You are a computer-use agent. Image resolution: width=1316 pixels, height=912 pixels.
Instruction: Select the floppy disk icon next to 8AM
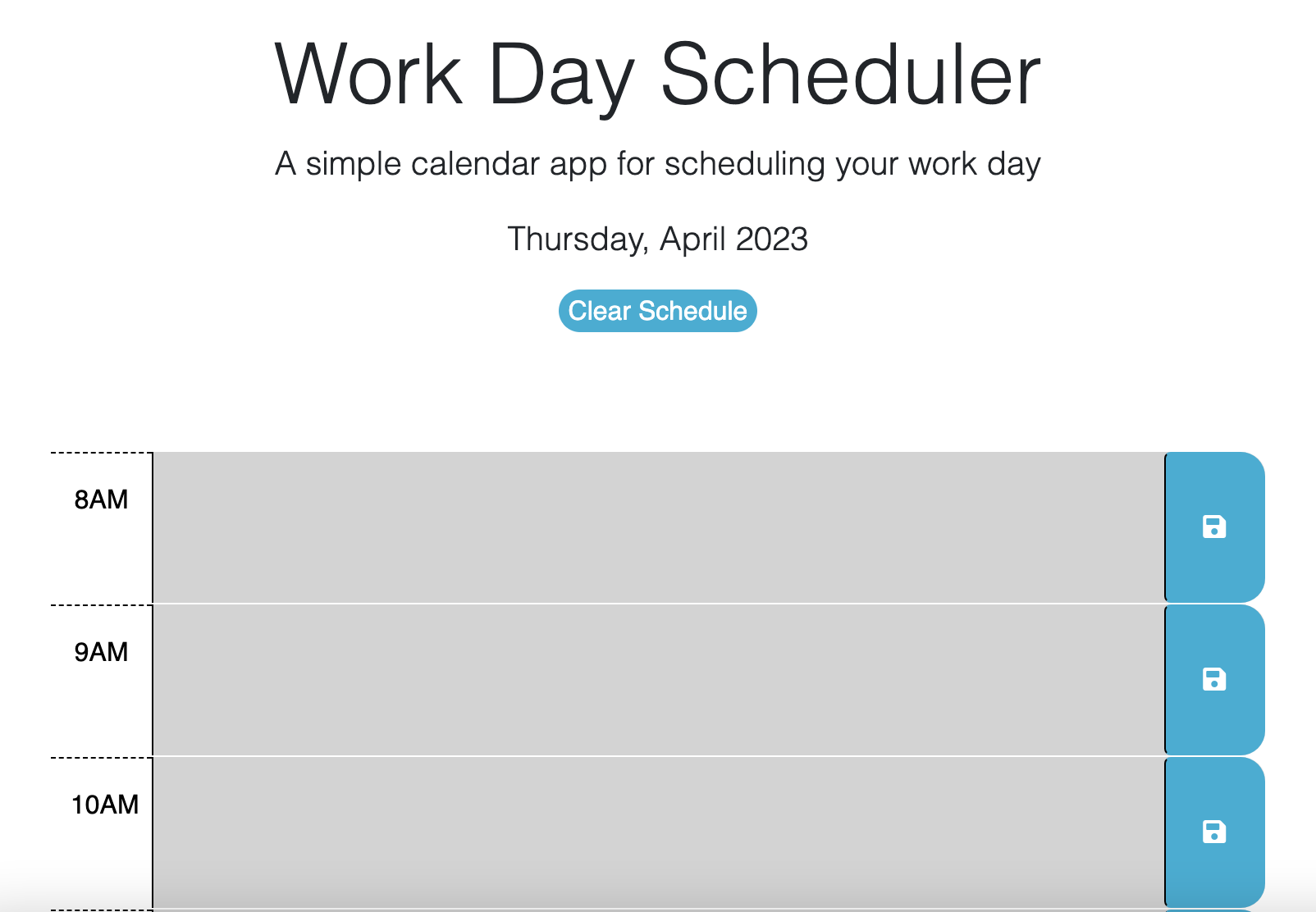click(1213, 527)
